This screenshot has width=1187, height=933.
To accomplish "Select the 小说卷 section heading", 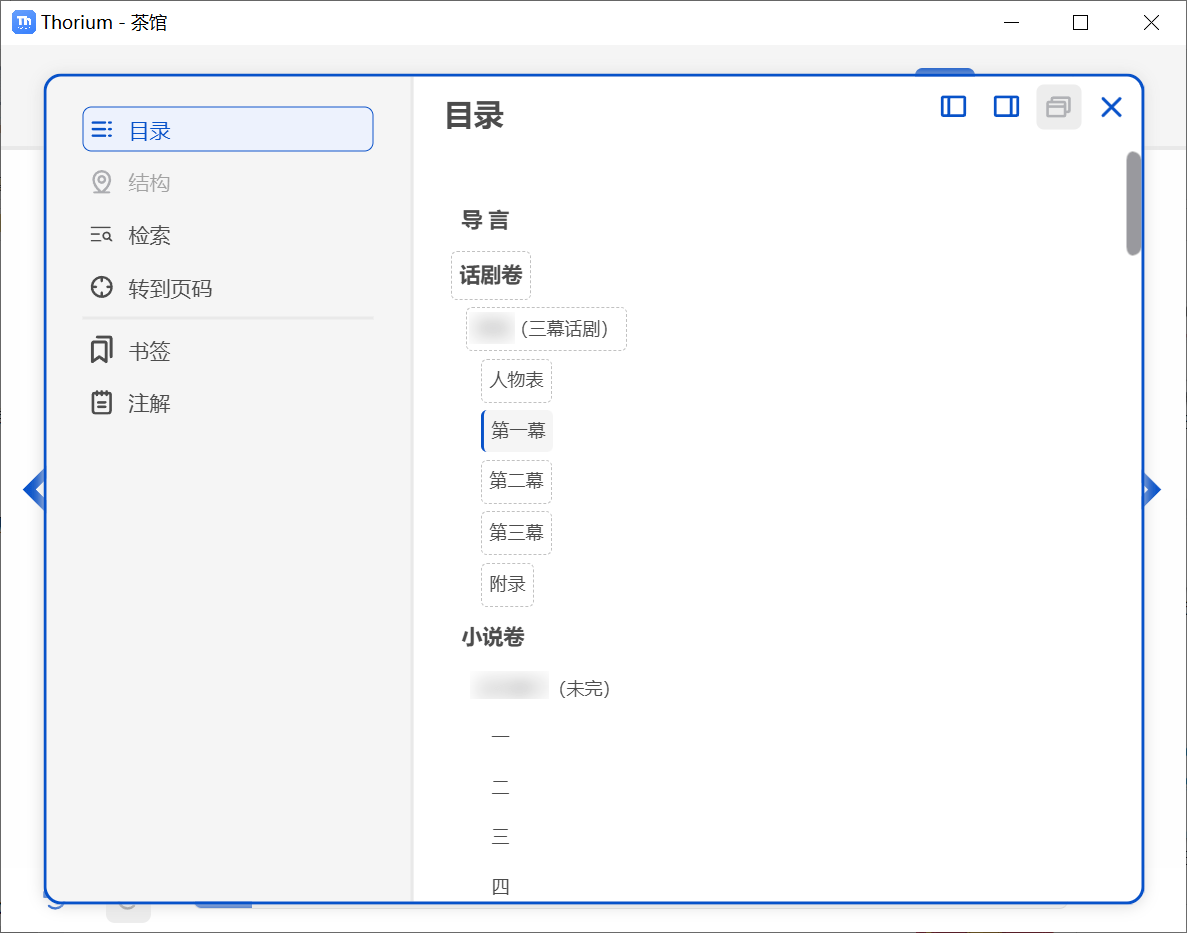I will [490, 637].
